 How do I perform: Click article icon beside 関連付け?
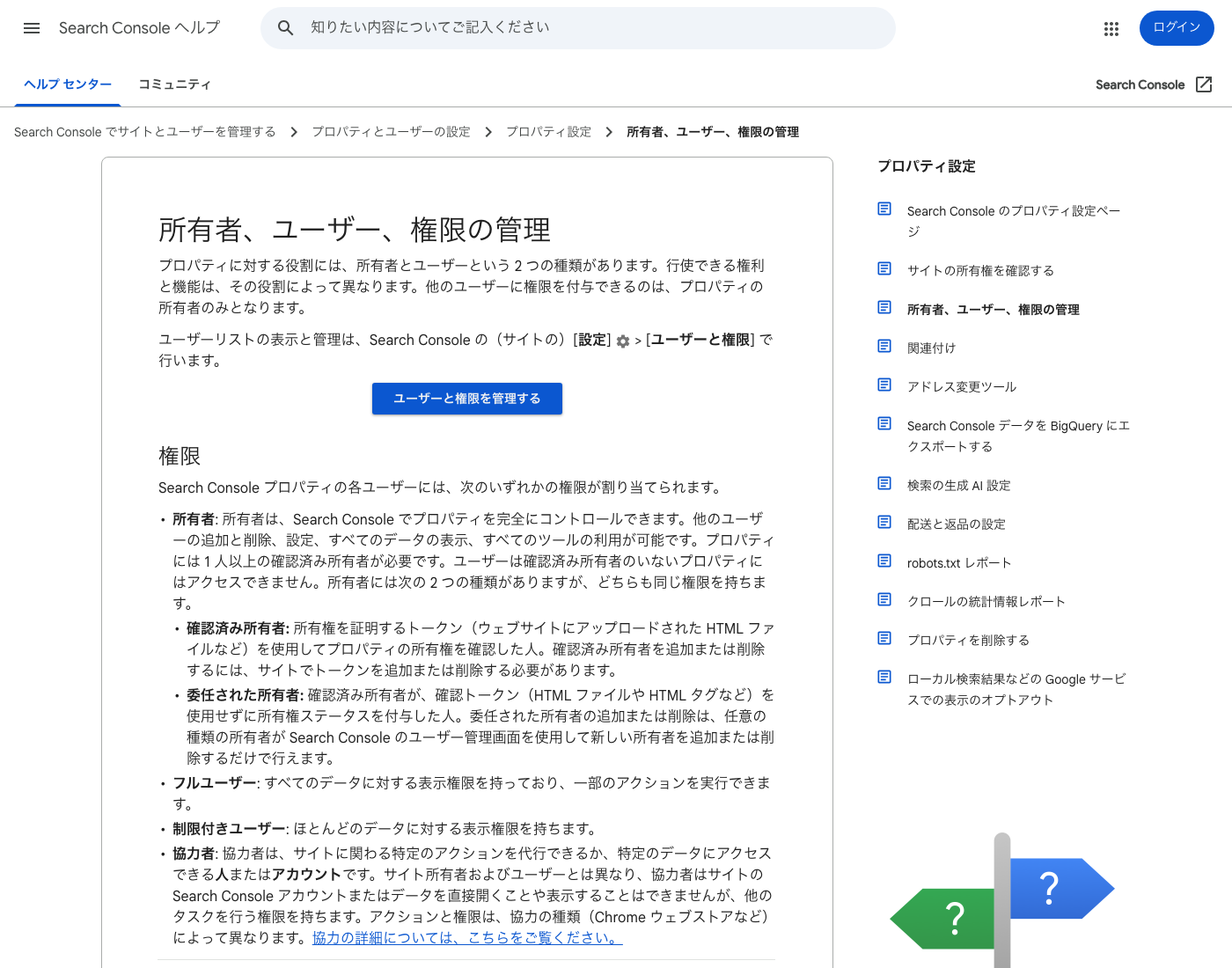click(x=884, y=346)
